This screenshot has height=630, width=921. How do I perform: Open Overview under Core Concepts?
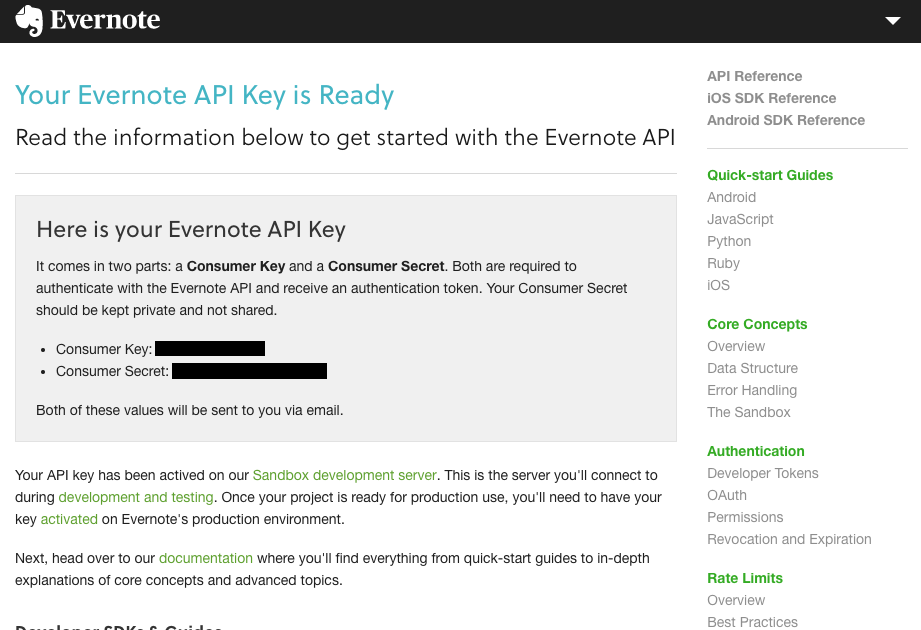pos(736,346)
